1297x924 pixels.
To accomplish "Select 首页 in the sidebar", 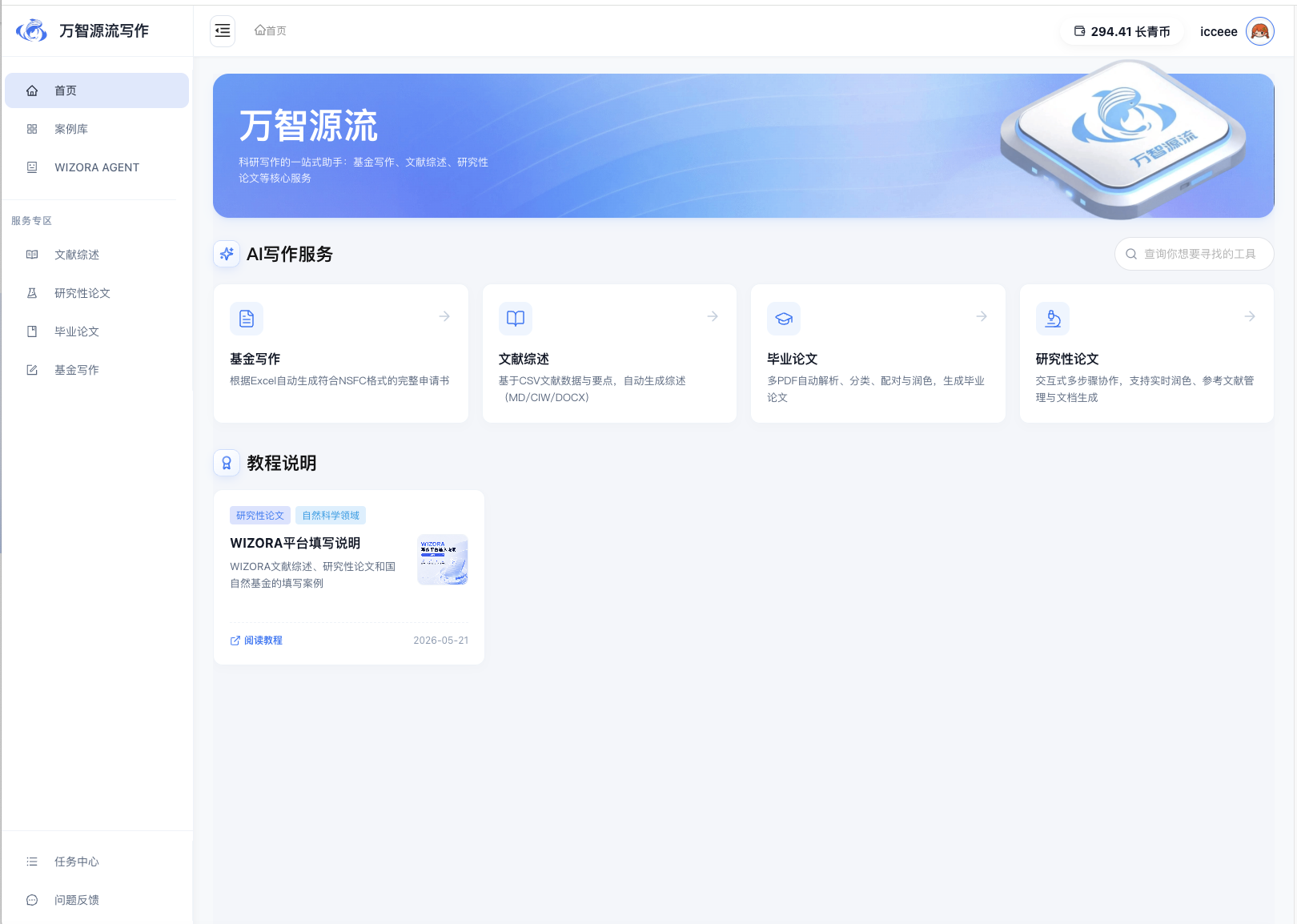I will (97, 90).
